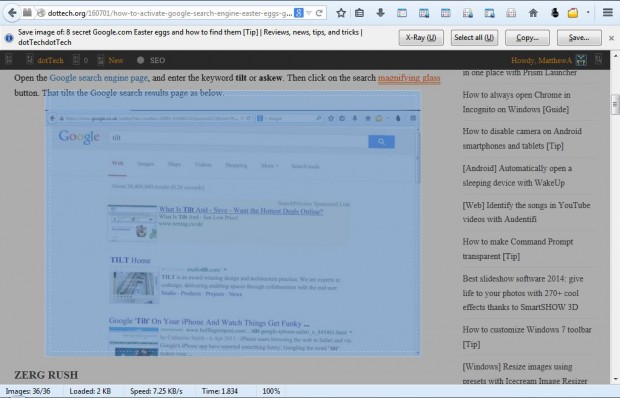Click the Copy... button
The width and height of the screenshot is (620, 398).
click(x=527, y=38)
